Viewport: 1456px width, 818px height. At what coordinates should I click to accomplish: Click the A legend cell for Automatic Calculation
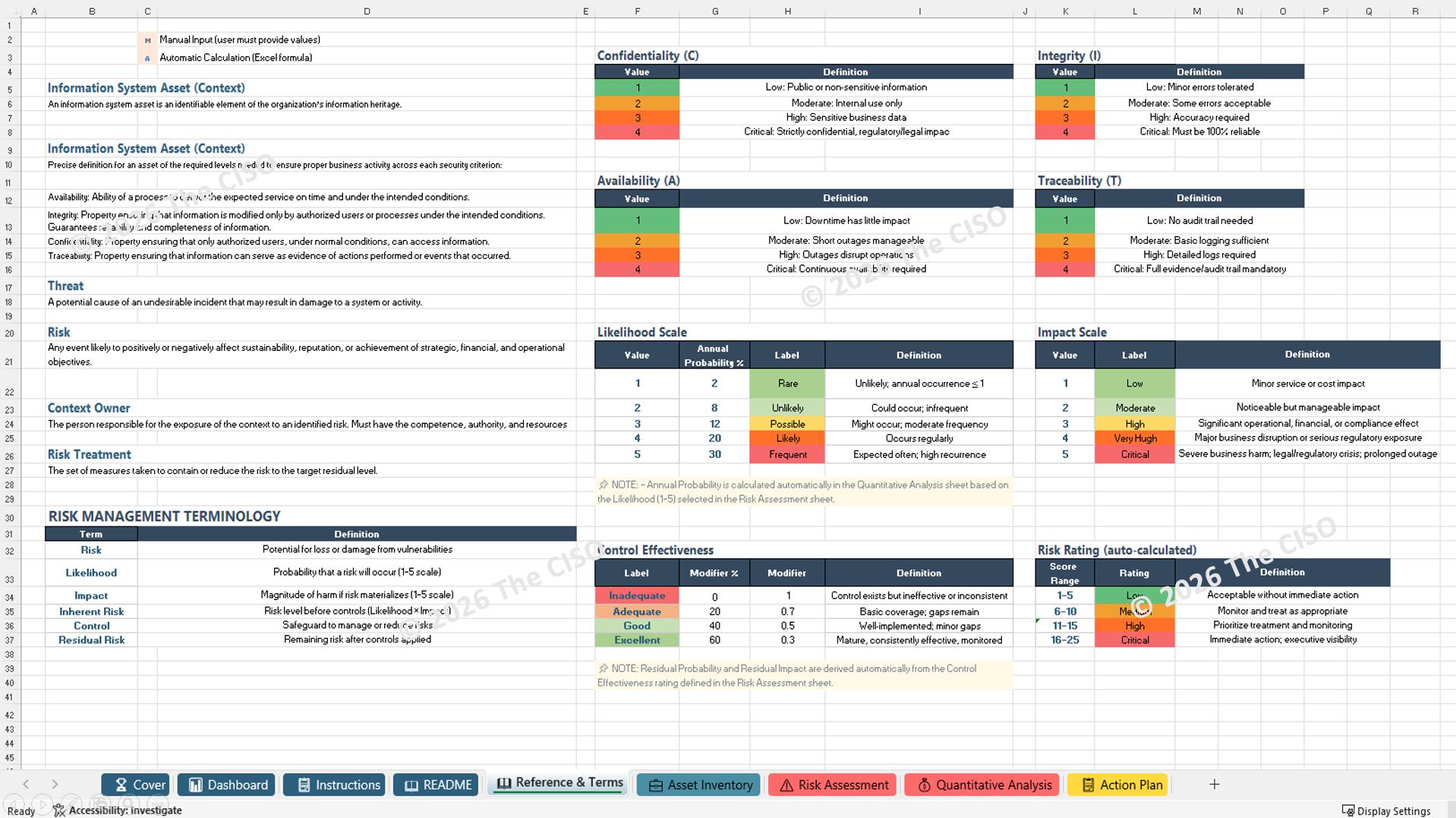tap(147, 58)
